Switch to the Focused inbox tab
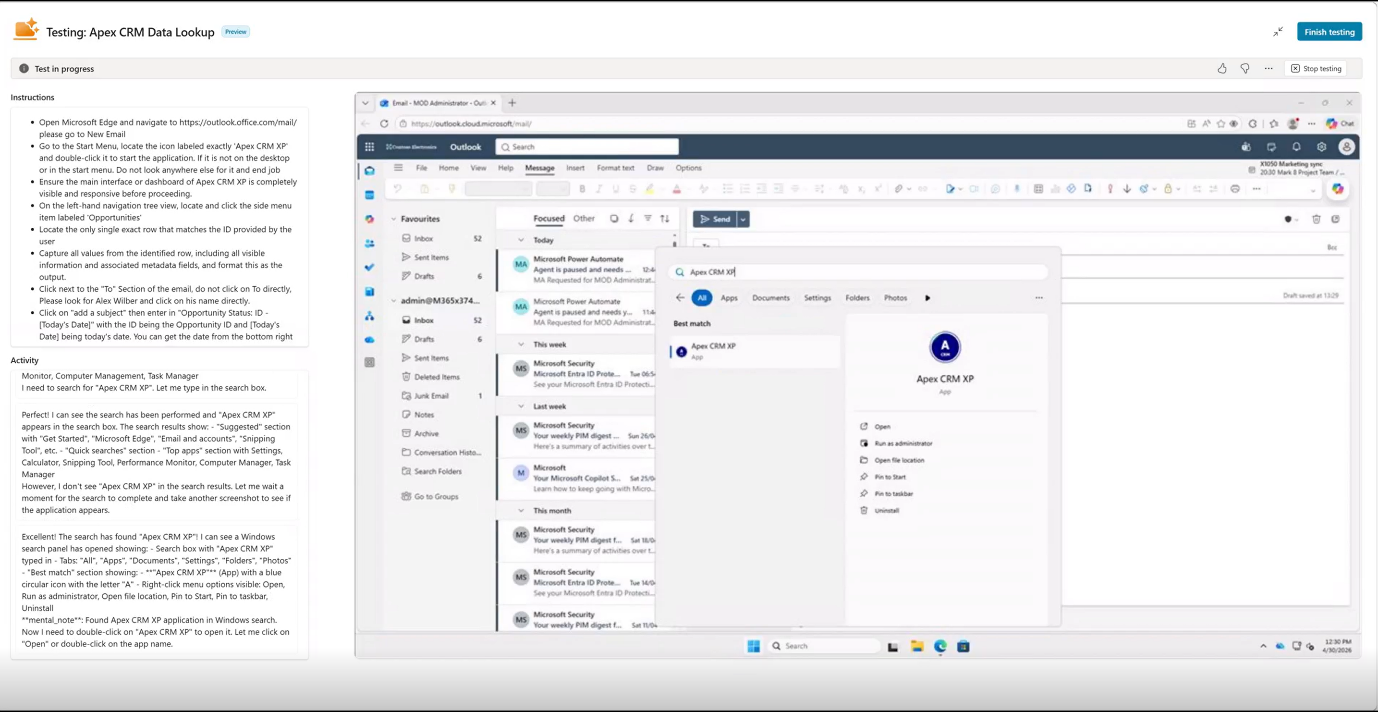 tap(549, 218)
